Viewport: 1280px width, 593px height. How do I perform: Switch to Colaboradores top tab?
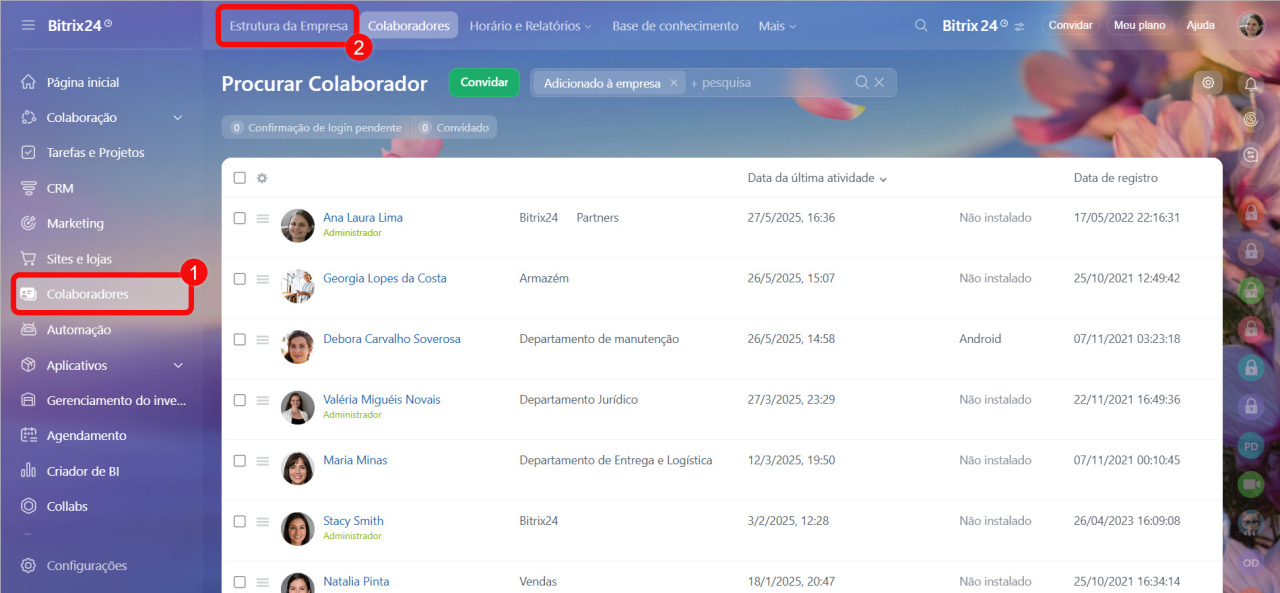click(409, 26)
